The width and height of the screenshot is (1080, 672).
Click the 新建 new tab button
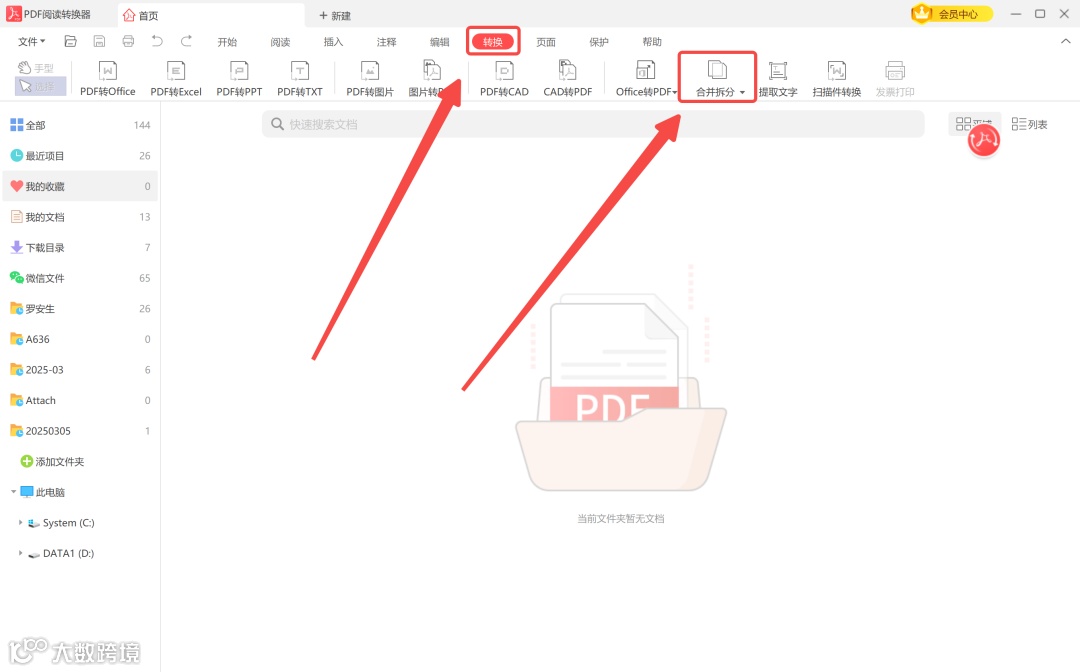[335, 15]
